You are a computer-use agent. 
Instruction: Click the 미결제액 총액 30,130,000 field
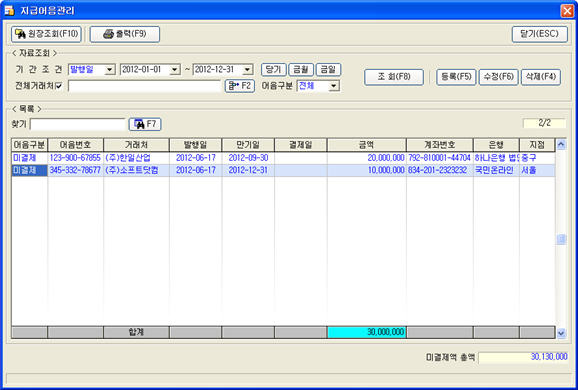523,357
